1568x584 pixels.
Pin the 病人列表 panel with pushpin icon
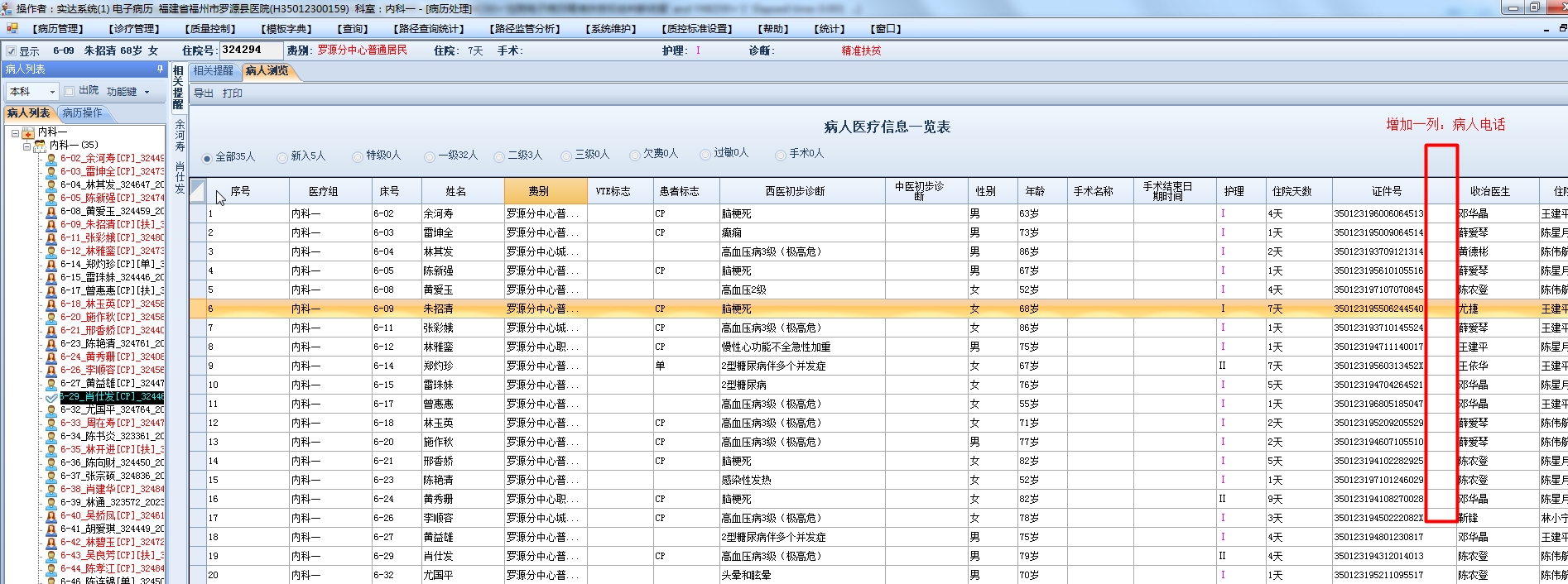160,69
